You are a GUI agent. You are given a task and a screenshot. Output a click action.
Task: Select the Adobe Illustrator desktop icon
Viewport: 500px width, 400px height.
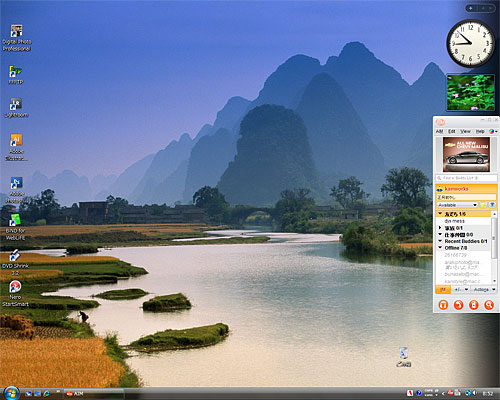coord(16,147)
